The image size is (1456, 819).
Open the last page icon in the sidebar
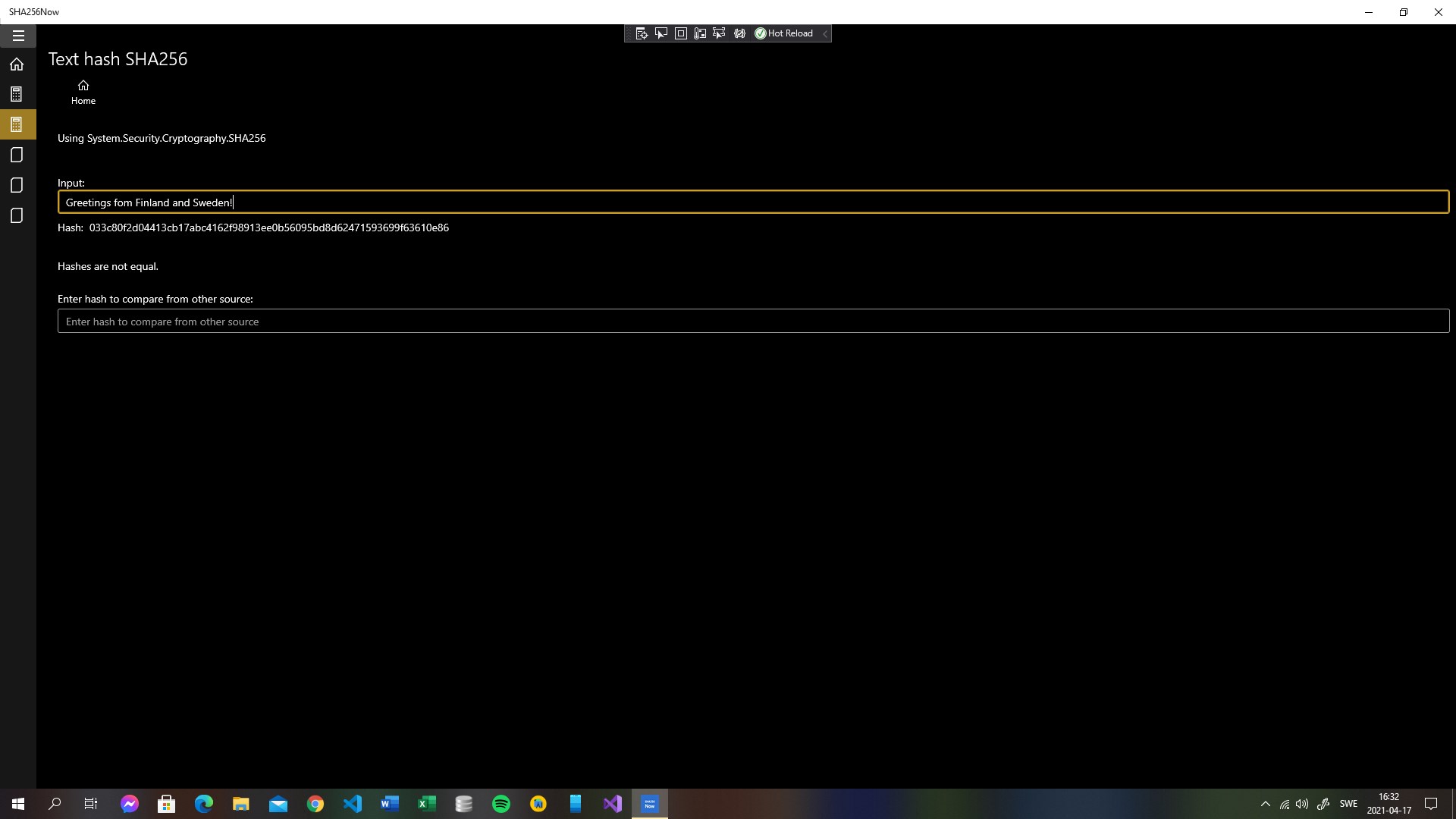click(17, 215)
